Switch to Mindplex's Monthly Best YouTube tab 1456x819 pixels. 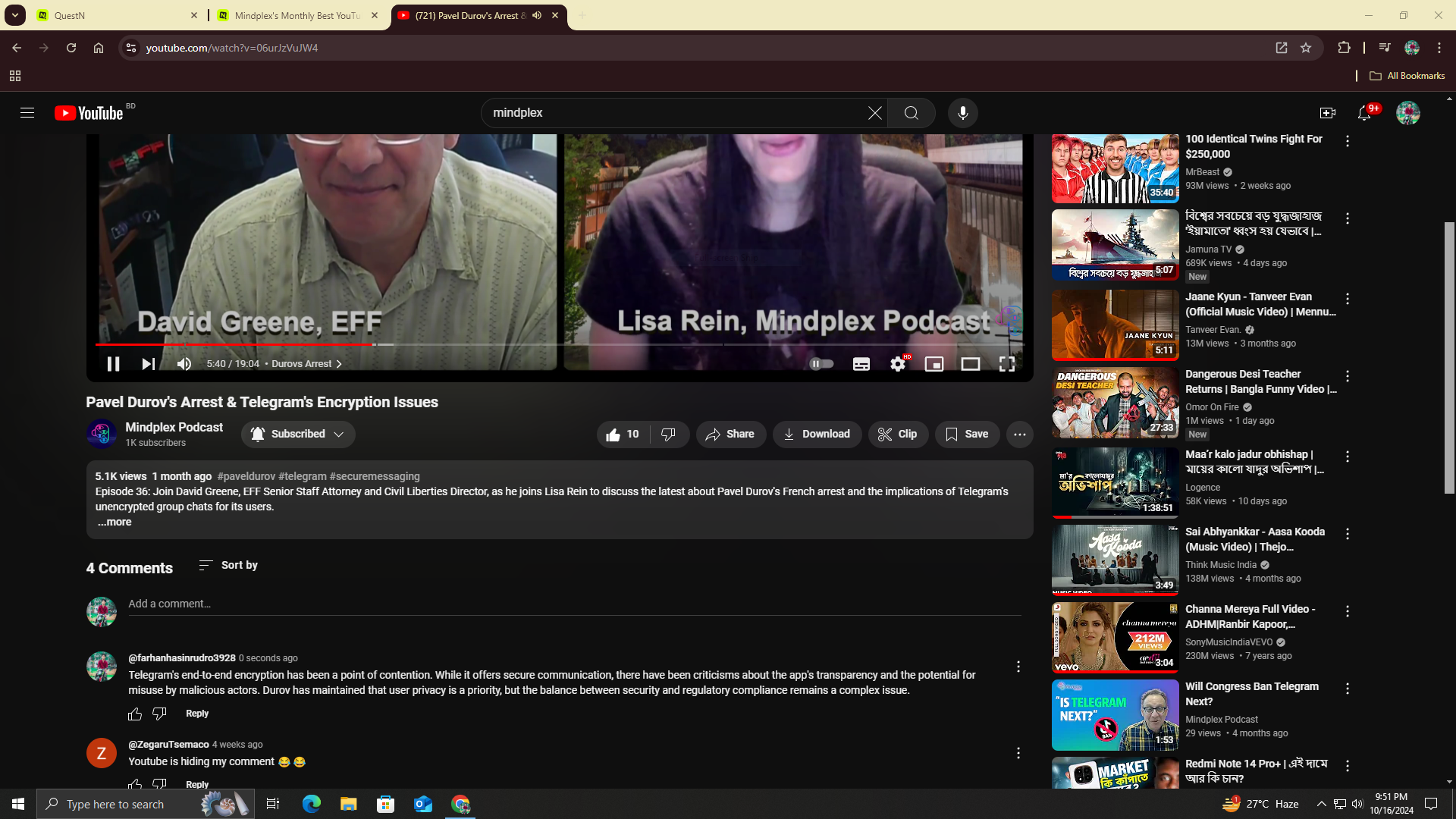[x=297, y=15]
